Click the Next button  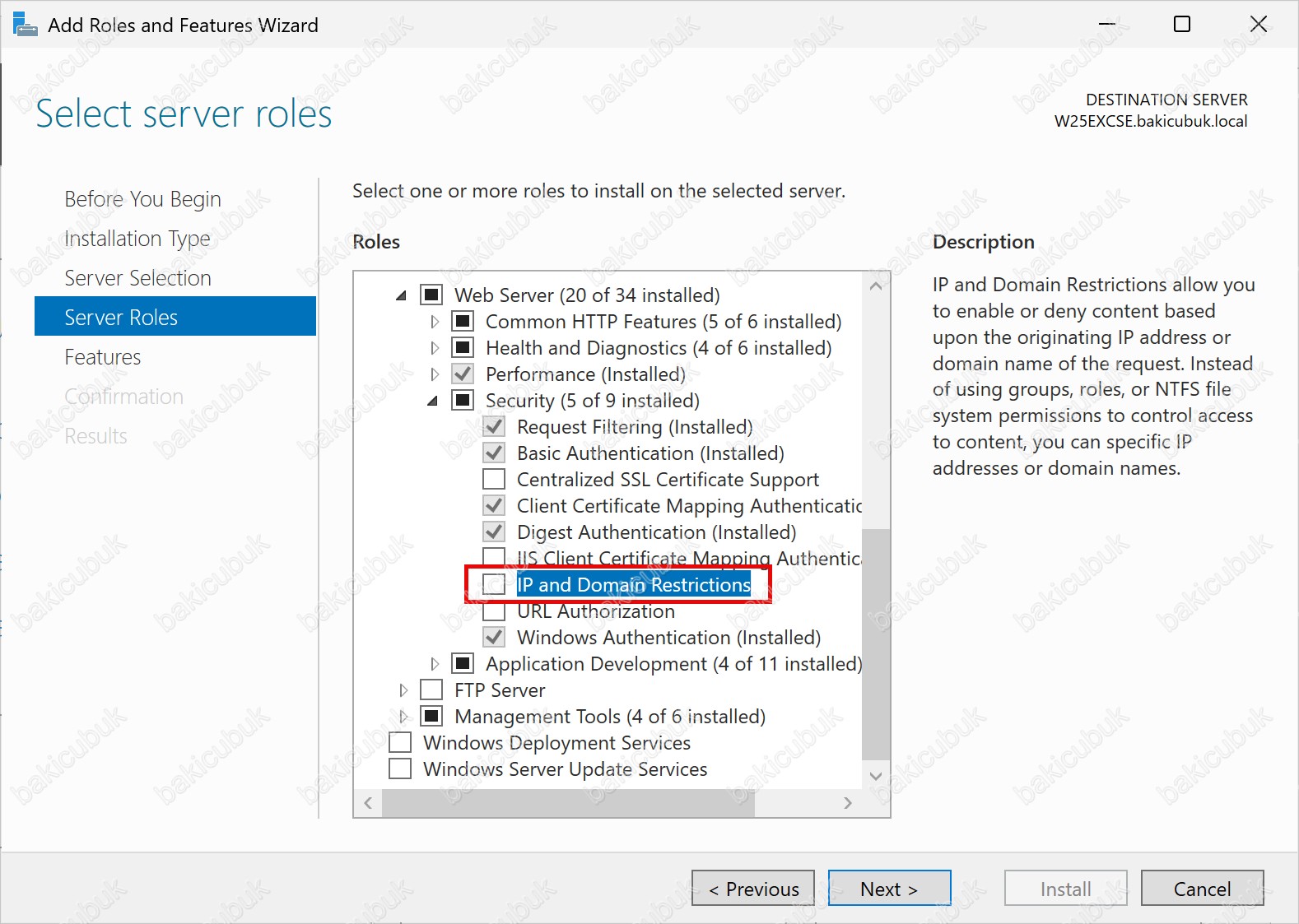coord(889,888)
